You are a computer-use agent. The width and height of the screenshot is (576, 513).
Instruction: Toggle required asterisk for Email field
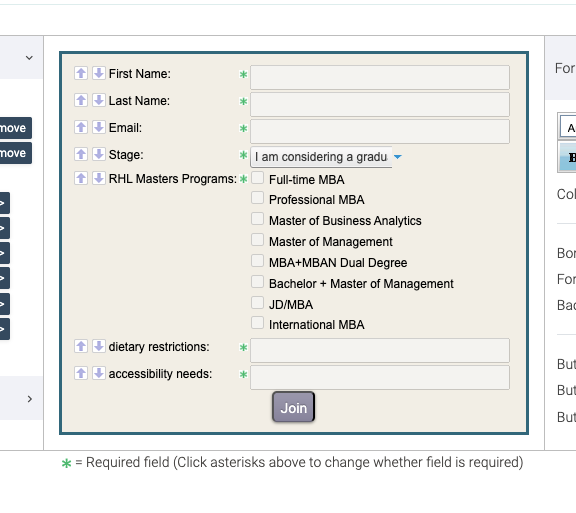coord(243,128)
